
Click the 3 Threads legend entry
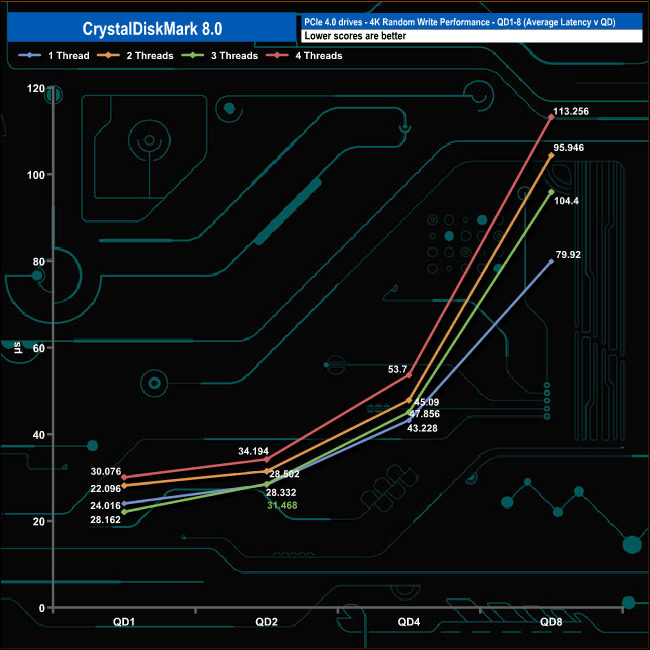(x=220, y=56)
